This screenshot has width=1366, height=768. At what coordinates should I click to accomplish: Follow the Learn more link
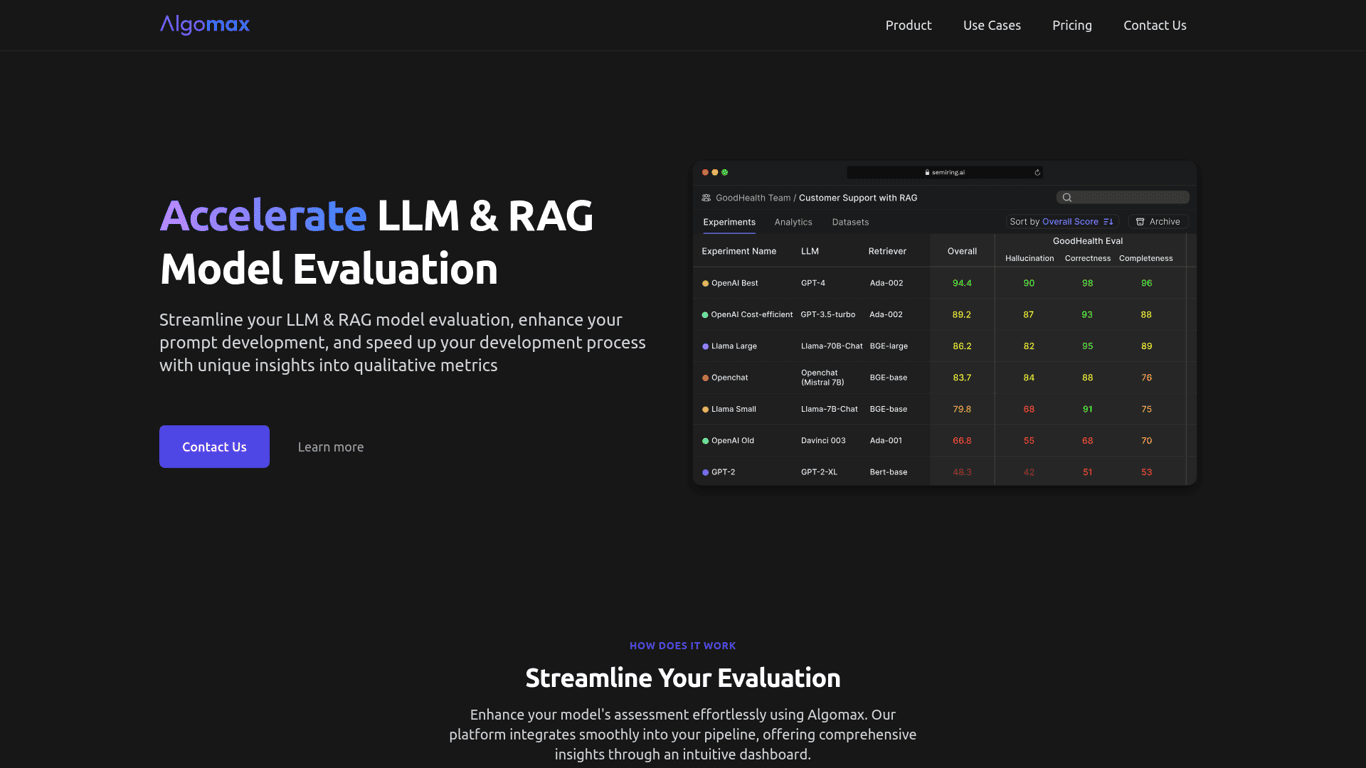[x=330, y=447]
